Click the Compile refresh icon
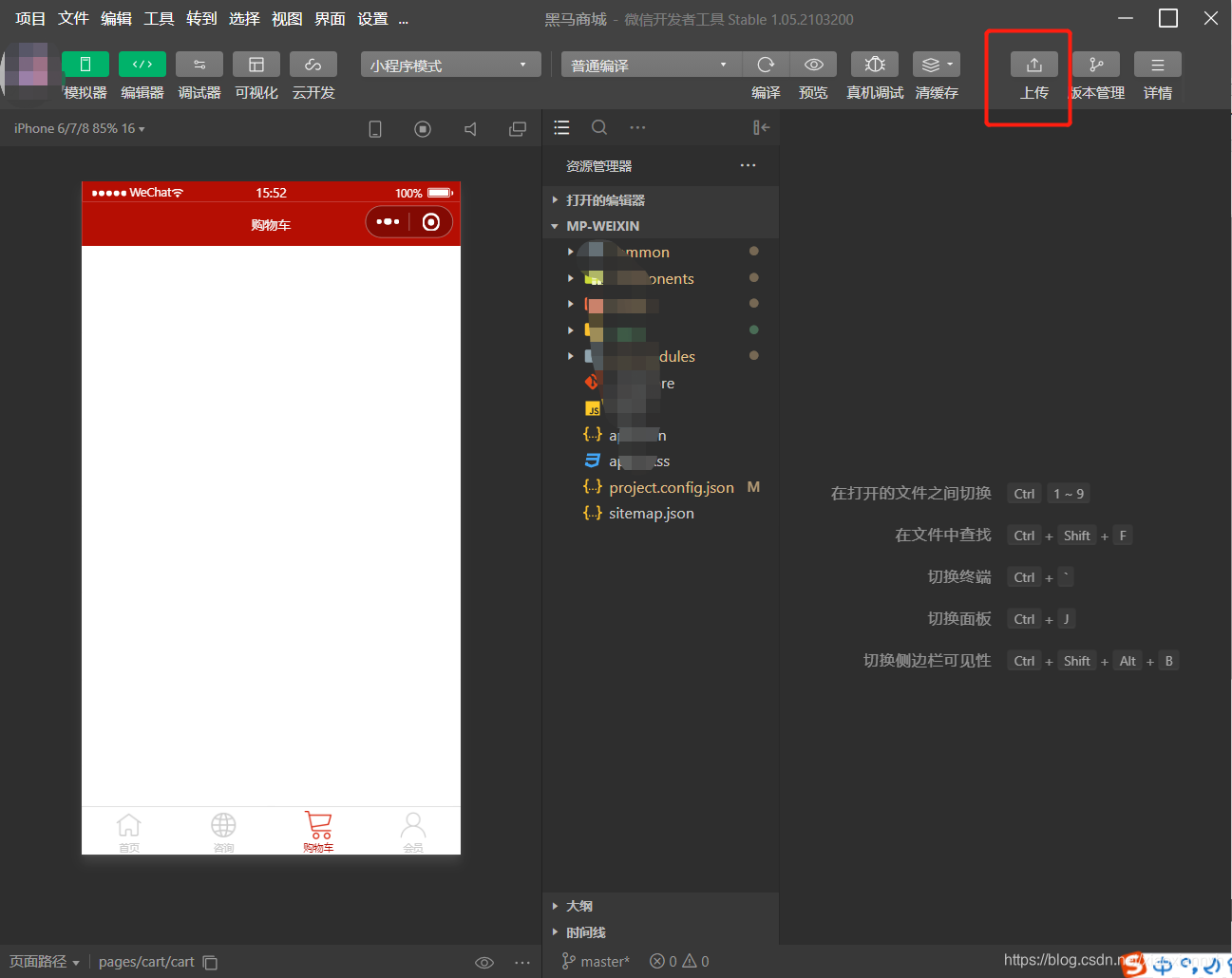Viewport: 1232px width, 978px height. 766,64
